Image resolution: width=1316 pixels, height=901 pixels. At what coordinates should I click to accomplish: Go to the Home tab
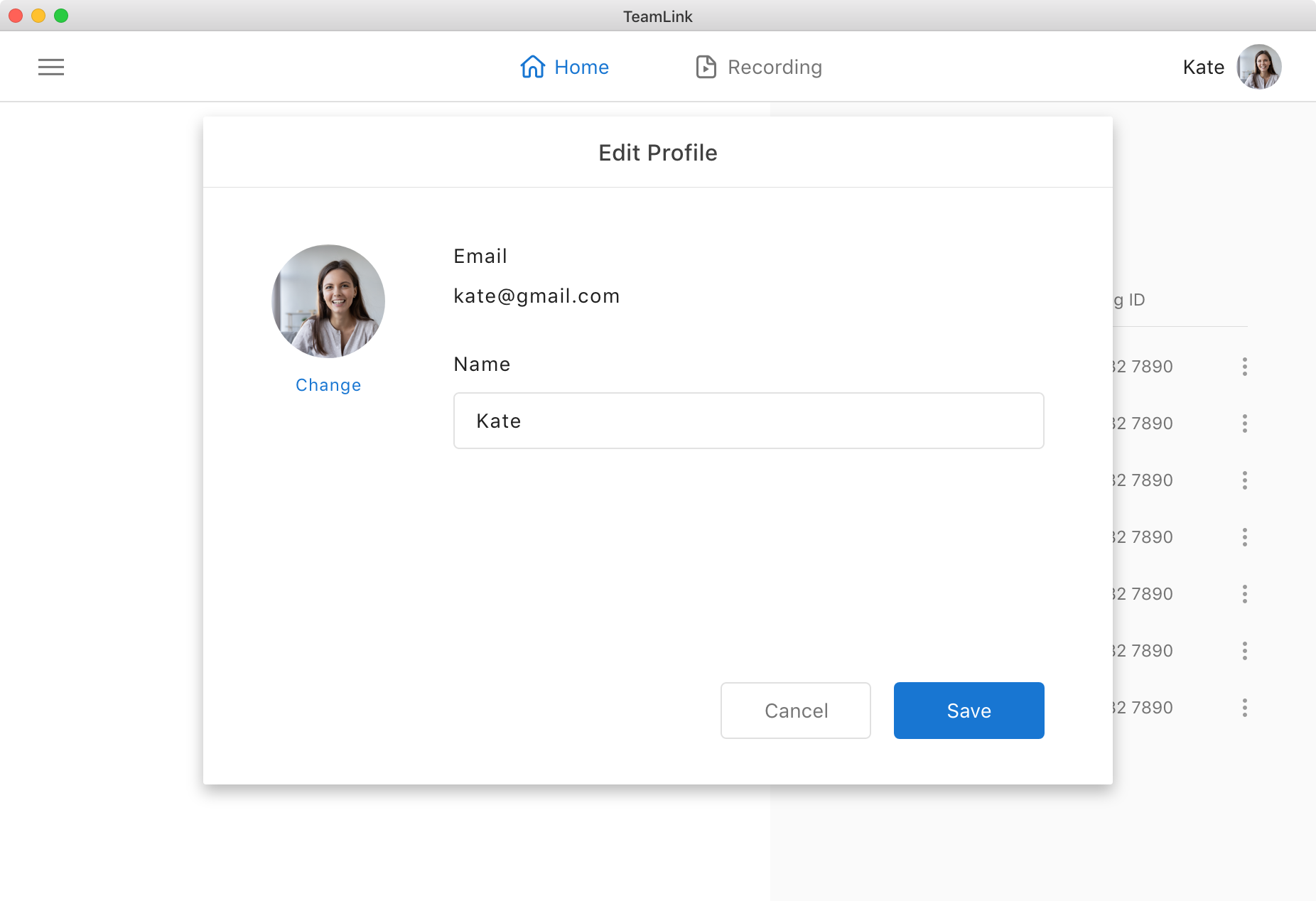[x=565, y=67]
